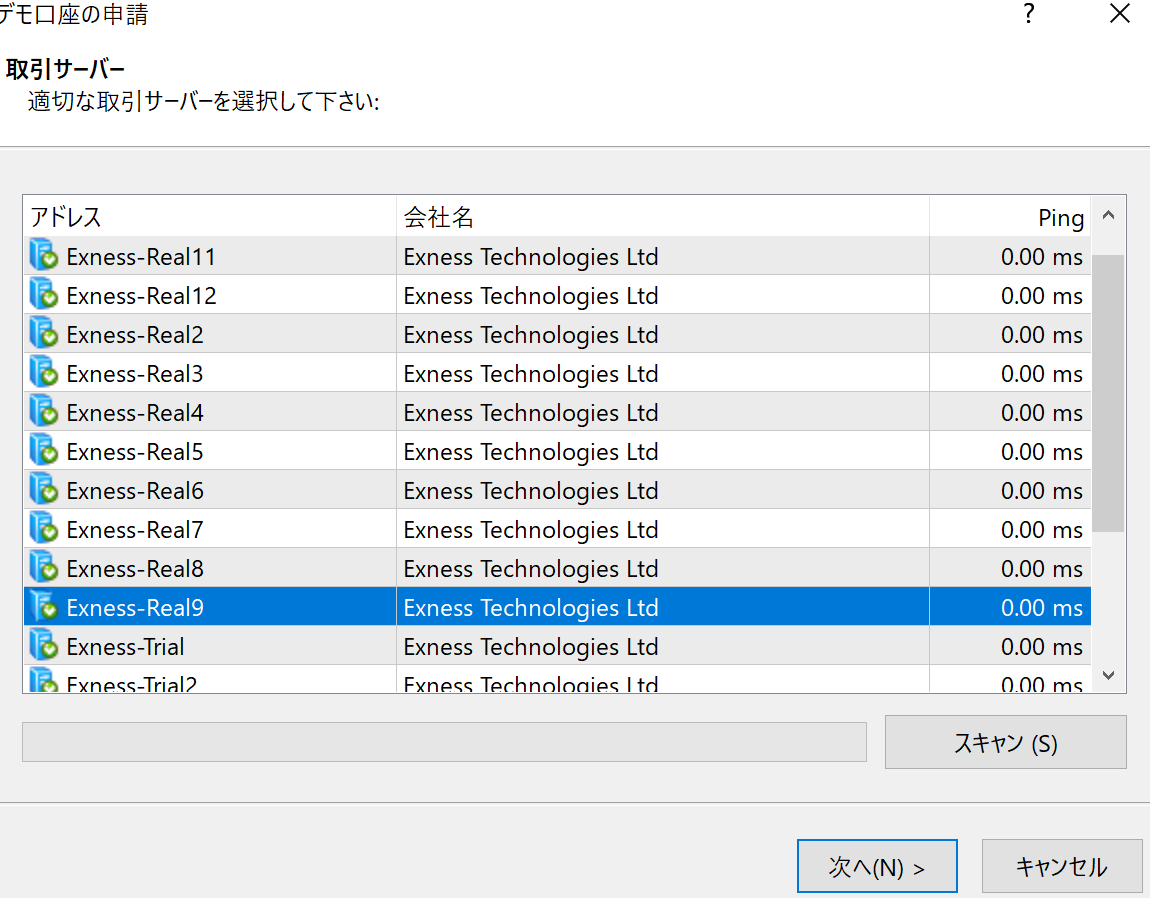Select the Exness-Real3 server name
Image resolution: width=1150 pixels, height=898 pixels.
click(x=135, y=373)
